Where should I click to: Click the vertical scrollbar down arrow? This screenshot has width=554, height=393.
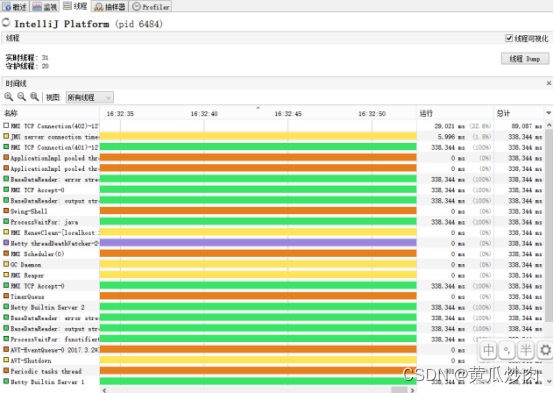549,381
